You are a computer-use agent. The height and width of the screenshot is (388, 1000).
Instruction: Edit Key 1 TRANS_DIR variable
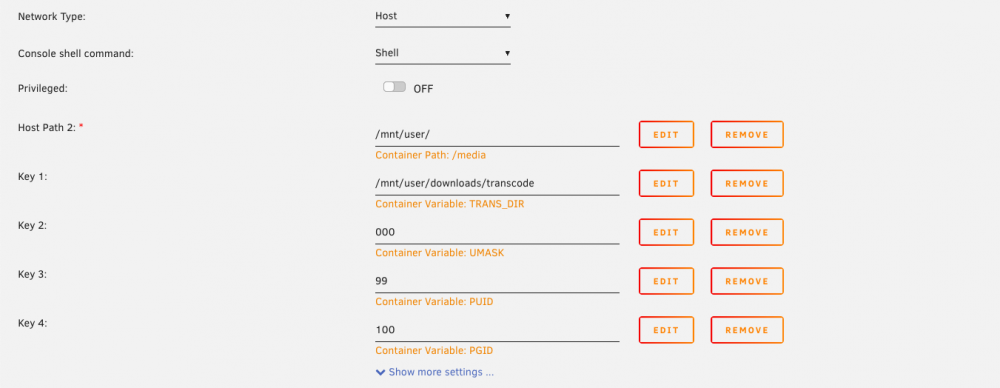(x=666, y=183)
